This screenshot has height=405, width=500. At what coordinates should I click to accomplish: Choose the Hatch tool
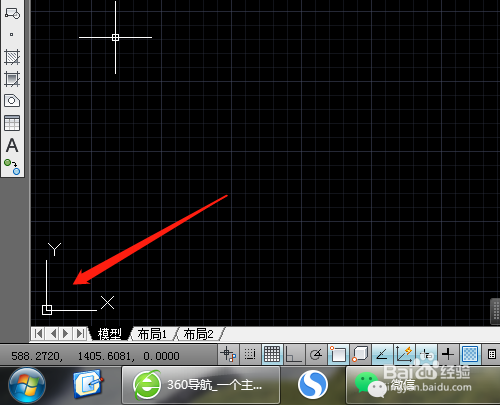click(12, 57)
